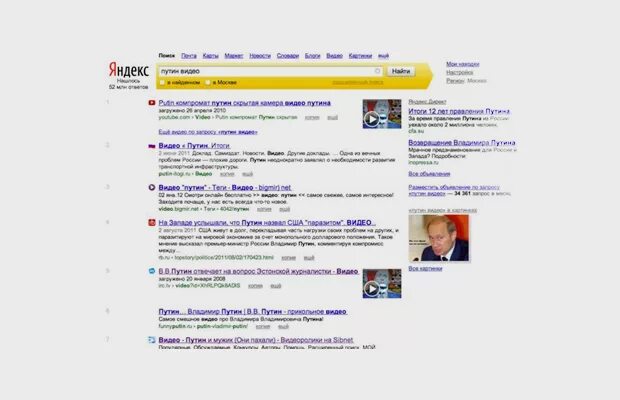
Task: Open 'Мои находки' link
Action: [x=463, y=64]
